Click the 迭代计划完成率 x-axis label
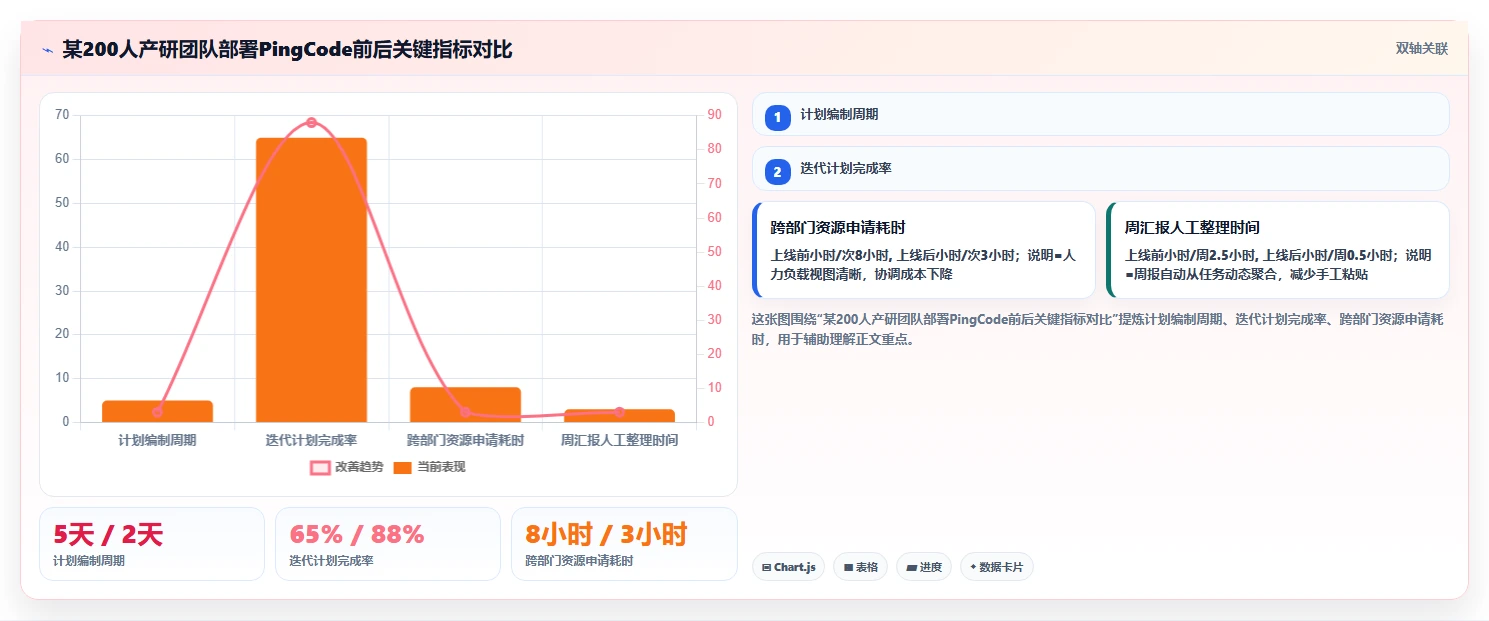Image resolution: width=1489 pixels, height=621 pixels. 311,440
